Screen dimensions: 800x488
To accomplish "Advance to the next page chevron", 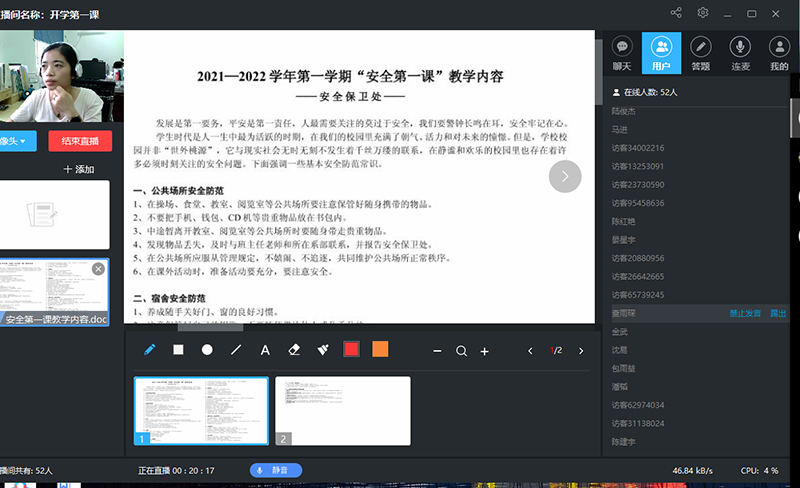I will pyautogui.click(x=581, y=351).
